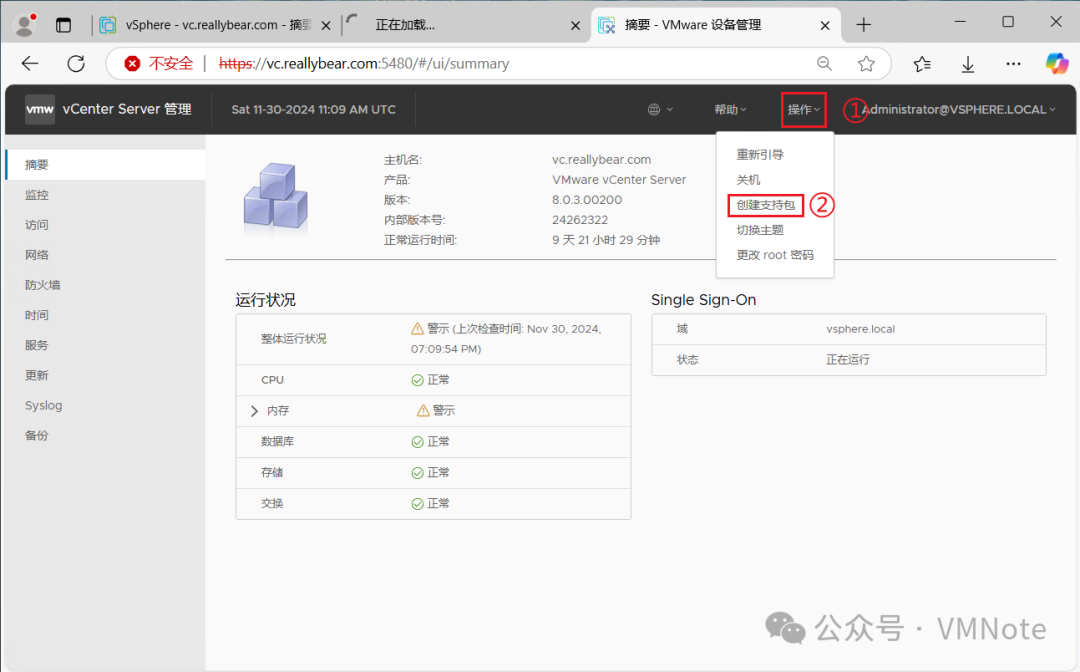Viewport: 1080px width, 672px height.
Task: Add page to favorites star icon
Action: tap(866, 64)
